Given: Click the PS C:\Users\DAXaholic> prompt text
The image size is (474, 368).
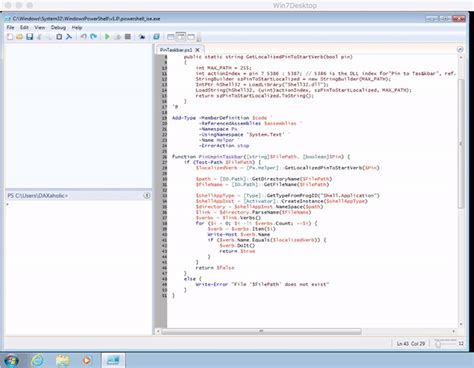Looking at the screenshot, I should [38, 195].
